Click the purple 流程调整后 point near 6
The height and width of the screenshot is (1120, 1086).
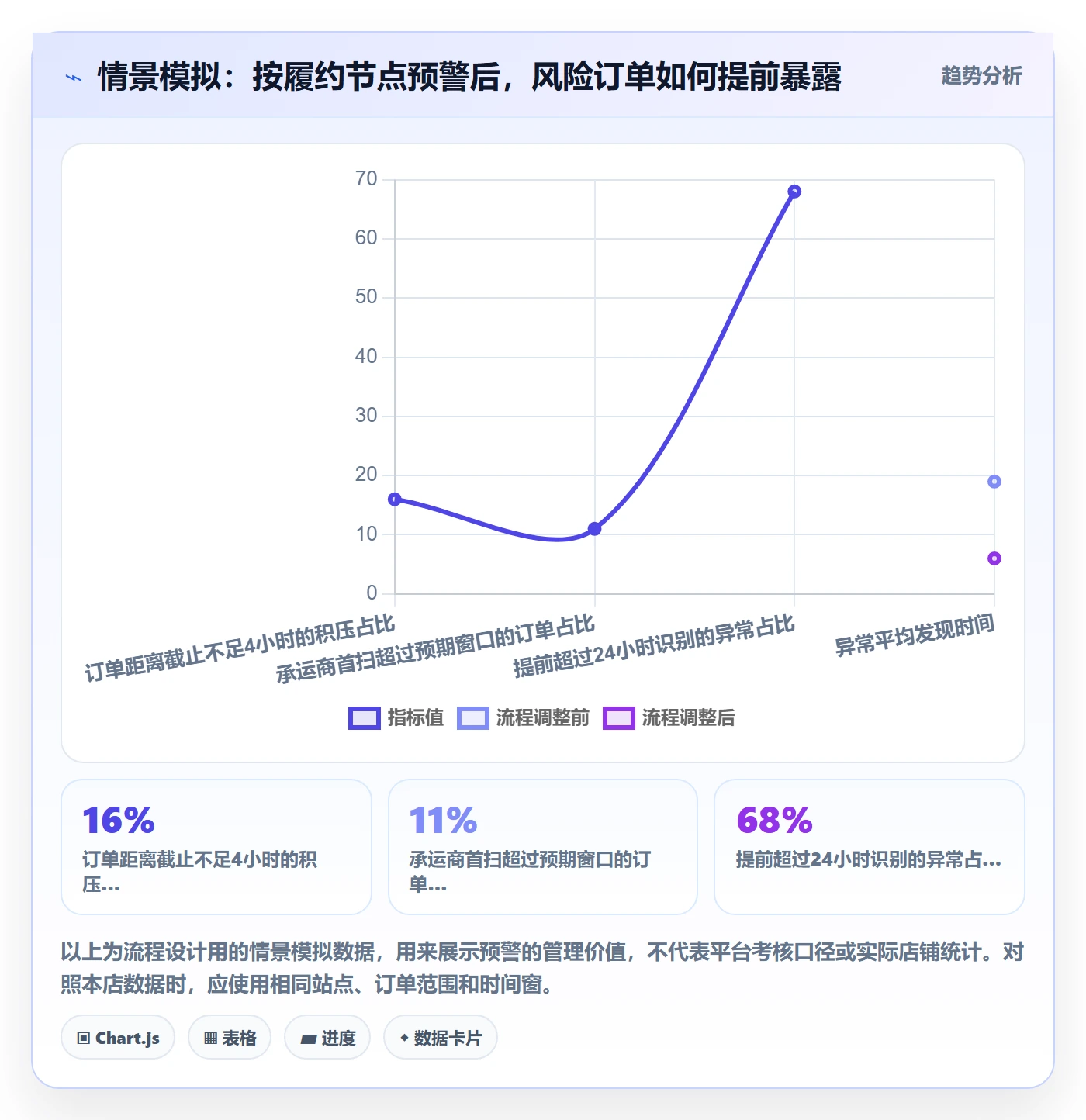coord(994,558)
